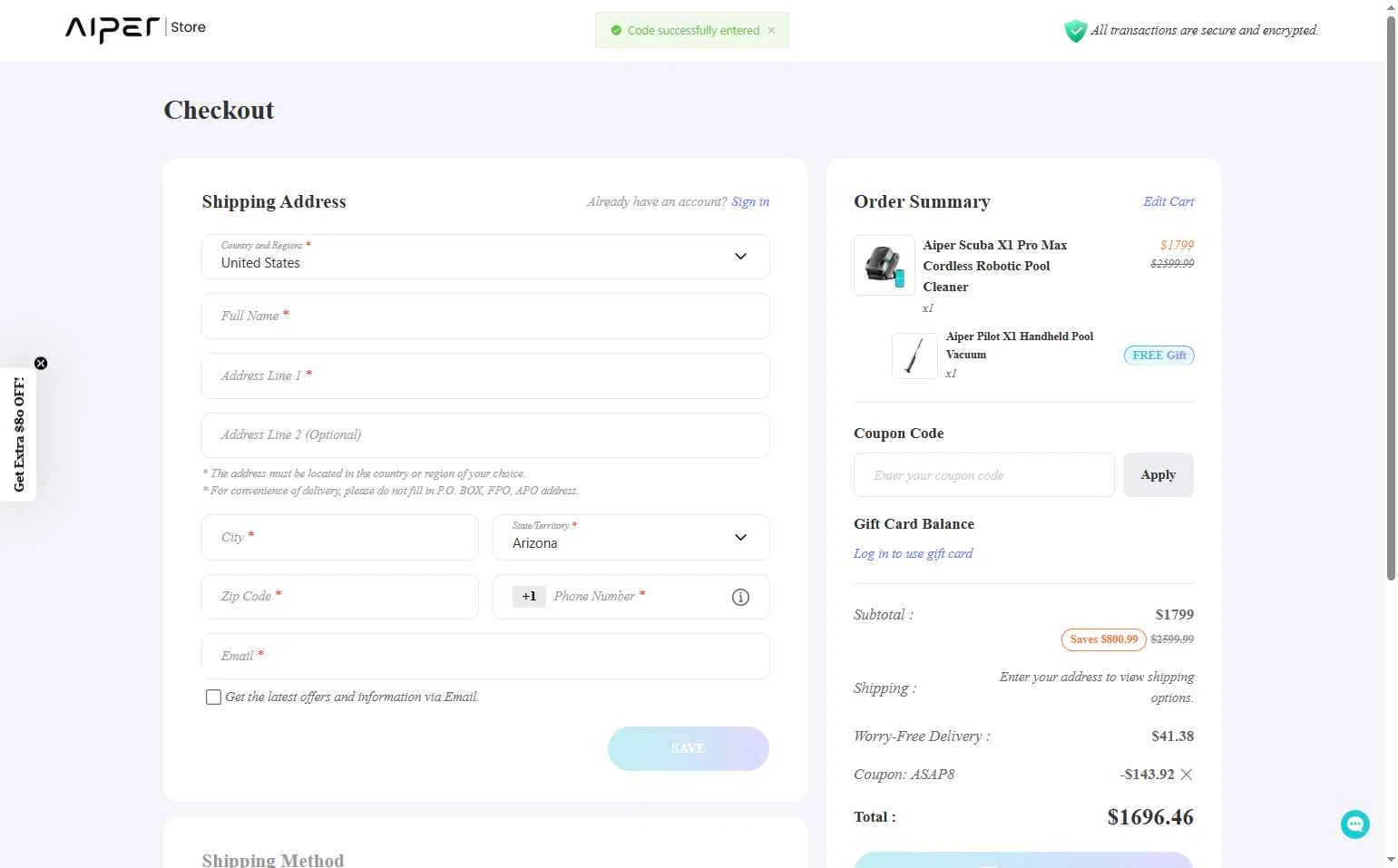Click the 'Coupon: ASAP8' text
This screenshot has height=868, width=1398.
[904, 775]
